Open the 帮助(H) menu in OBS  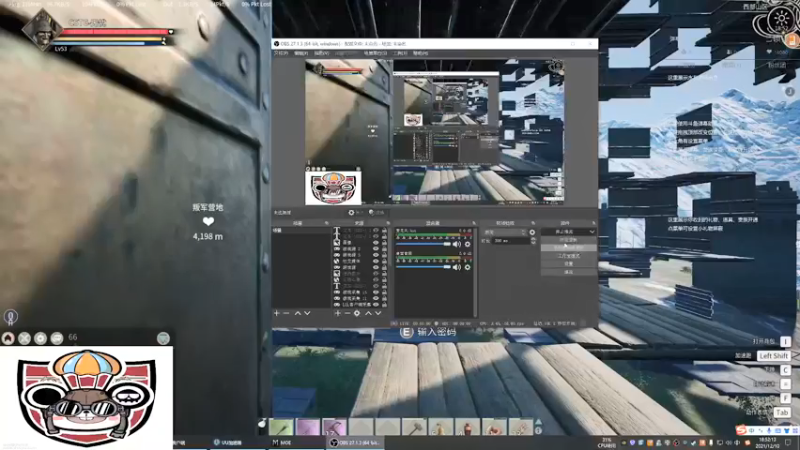[x=420, y=53]
